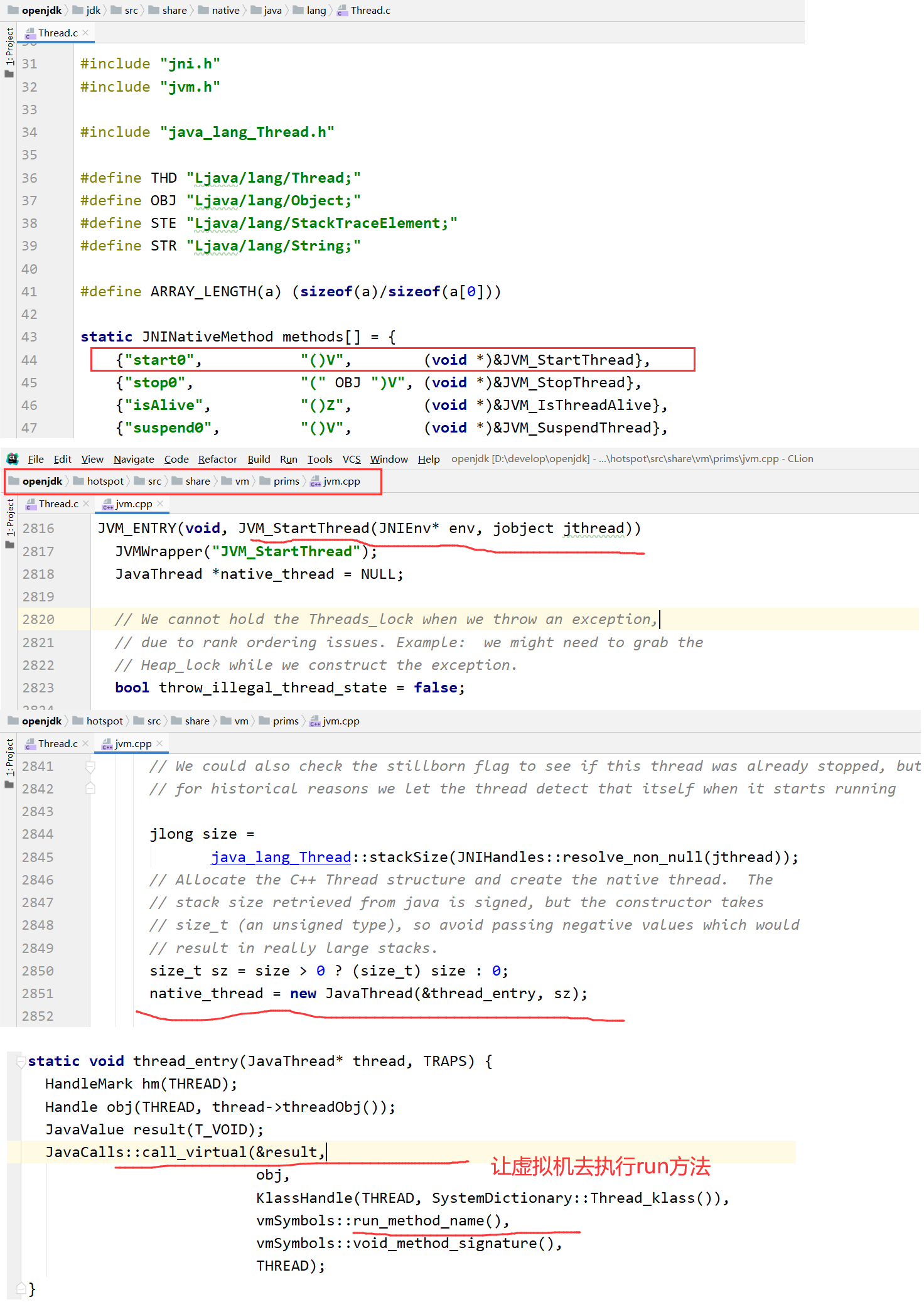Viewport: 924px width, 1302px height.
Task: Click the Thread.c file icon in top breadcrumb
Action: 342,11
